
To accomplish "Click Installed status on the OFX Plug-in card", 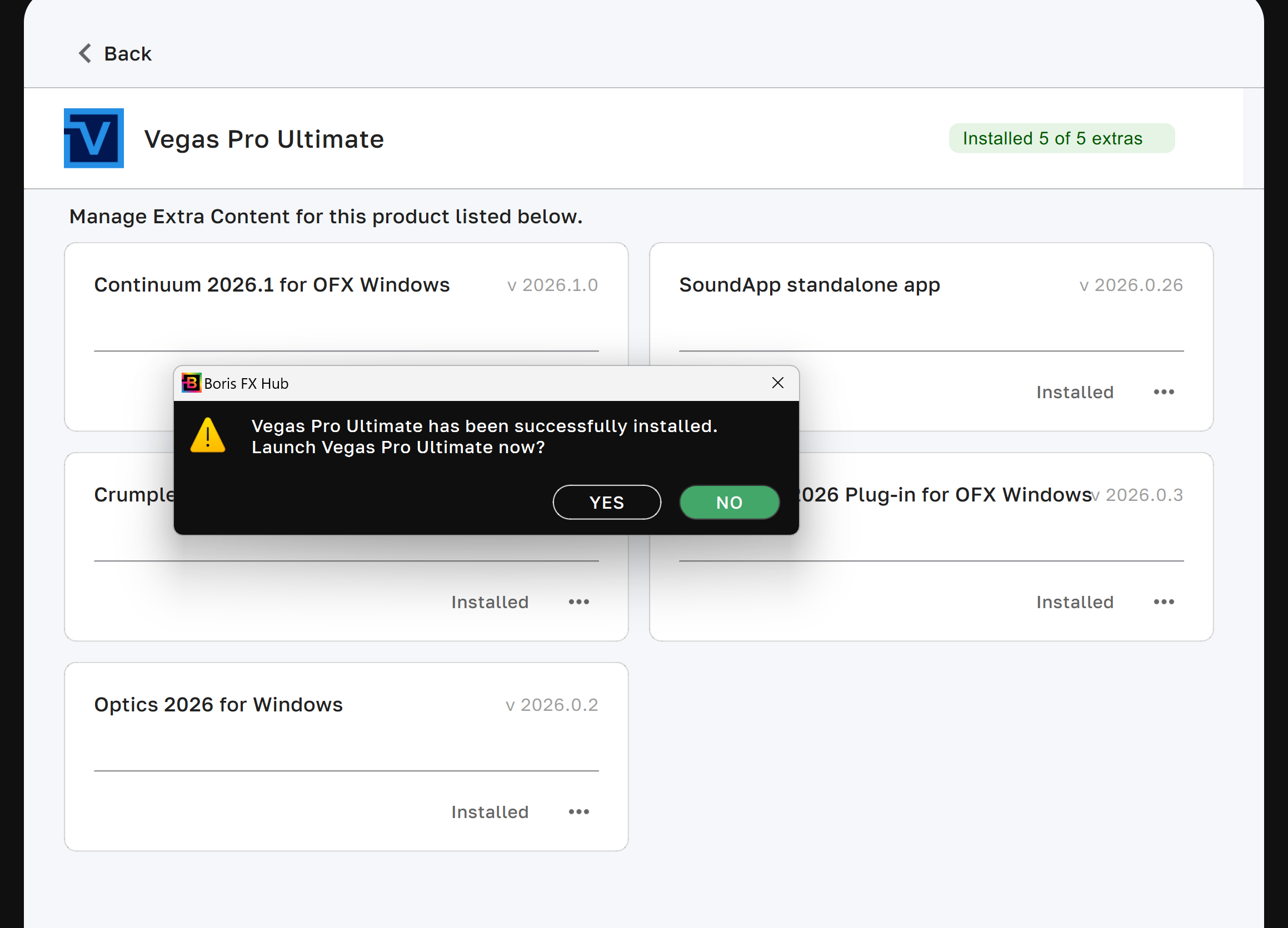I will pos(1075,602).
